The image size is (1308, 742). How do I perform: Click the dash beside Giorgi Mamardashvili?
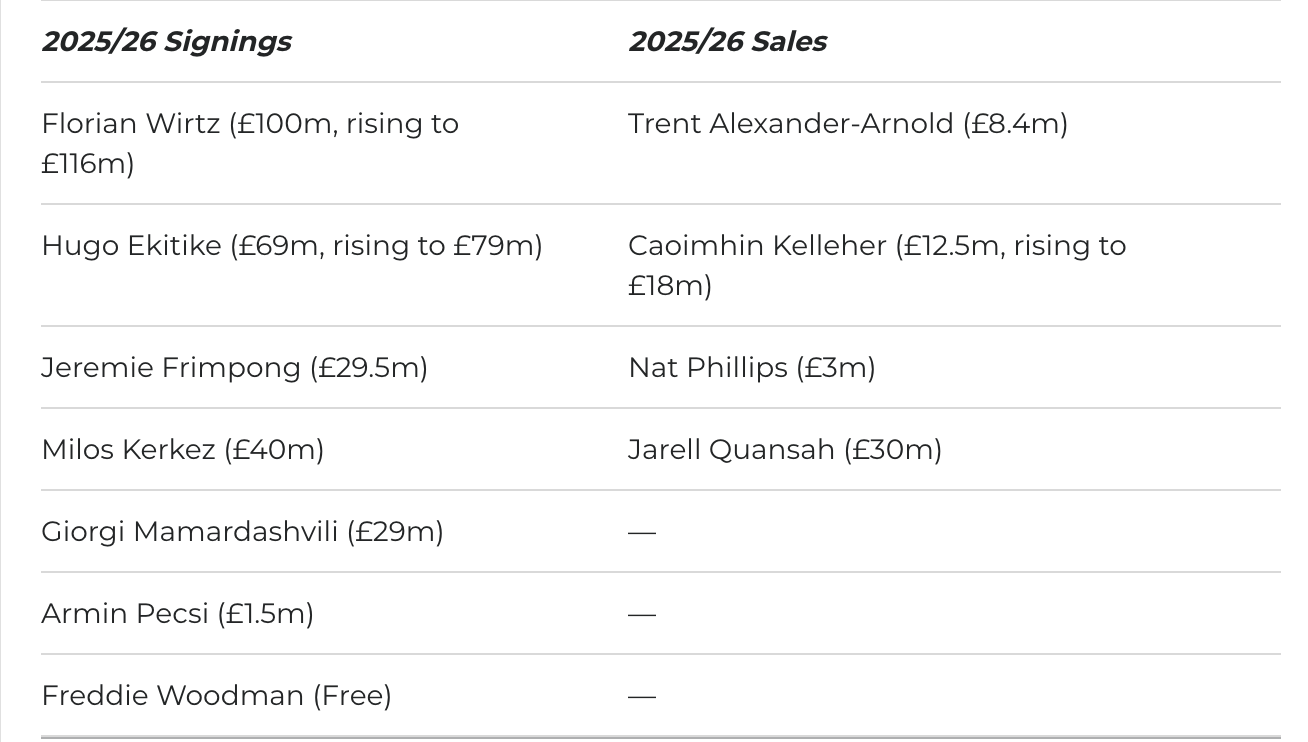pyautogui.click(x=642, y=532)
